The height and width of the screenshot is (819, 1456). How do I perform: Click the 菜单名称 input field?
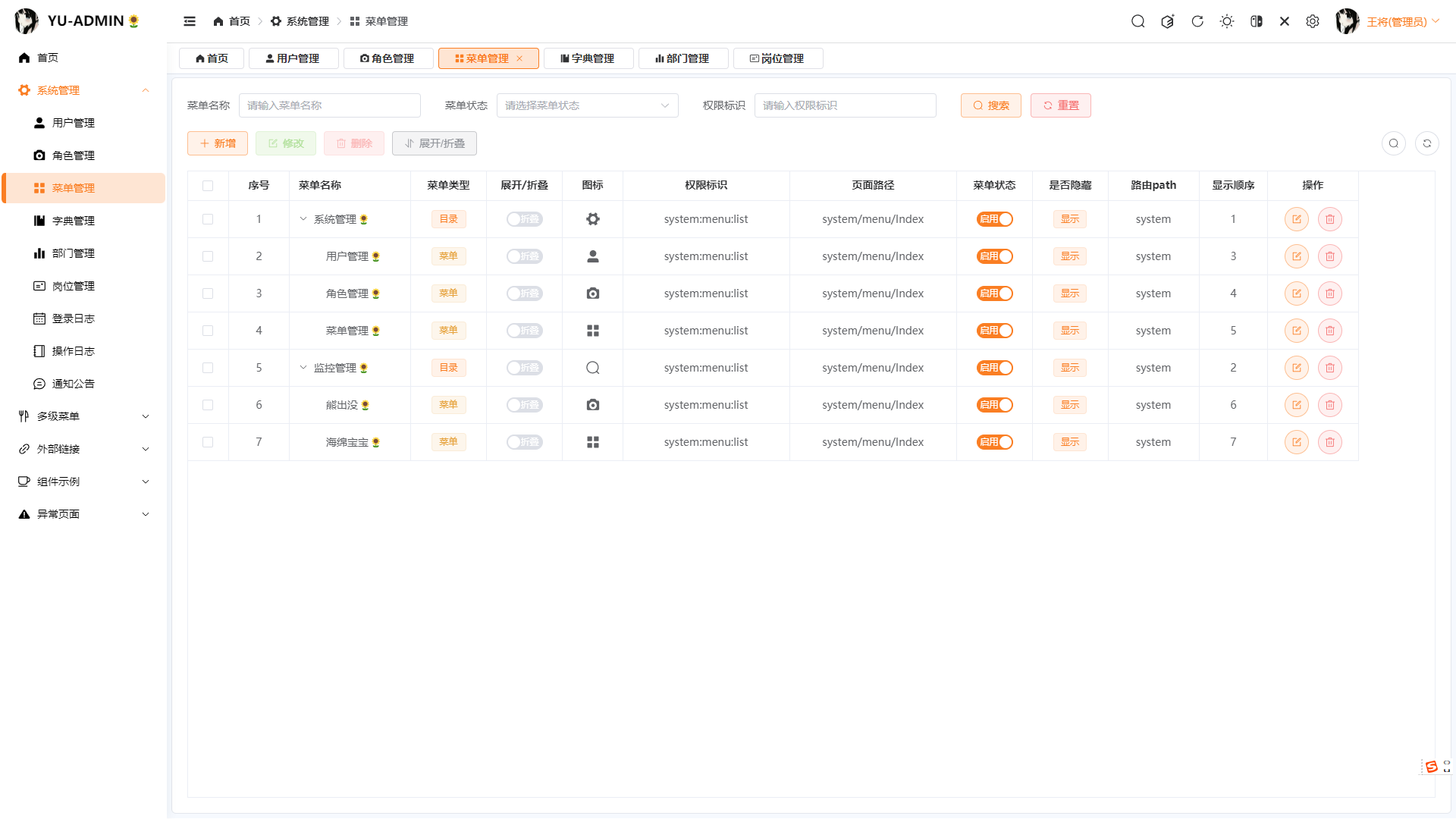(x=329, y=105)
